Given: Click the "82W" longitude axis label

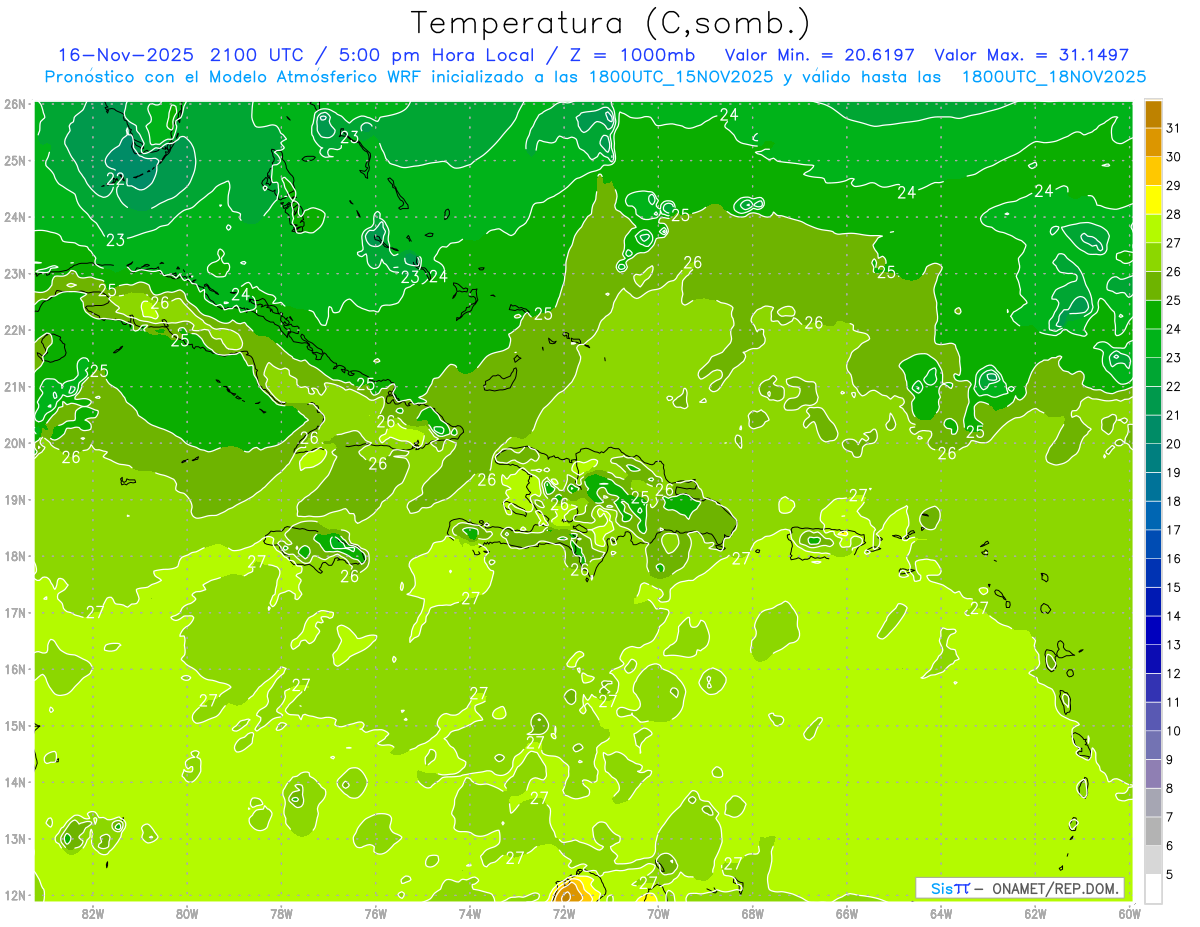Looking at the screenshot, I should pos(93,913).
